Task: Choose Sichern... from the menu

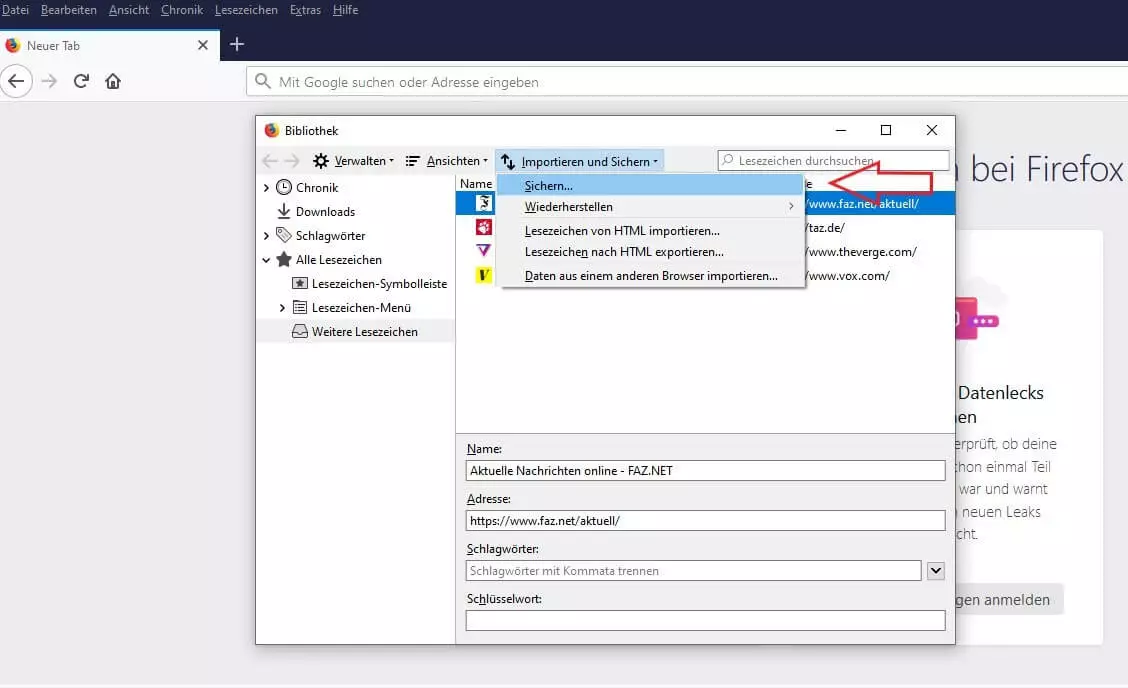Action: tap(549, 186)
